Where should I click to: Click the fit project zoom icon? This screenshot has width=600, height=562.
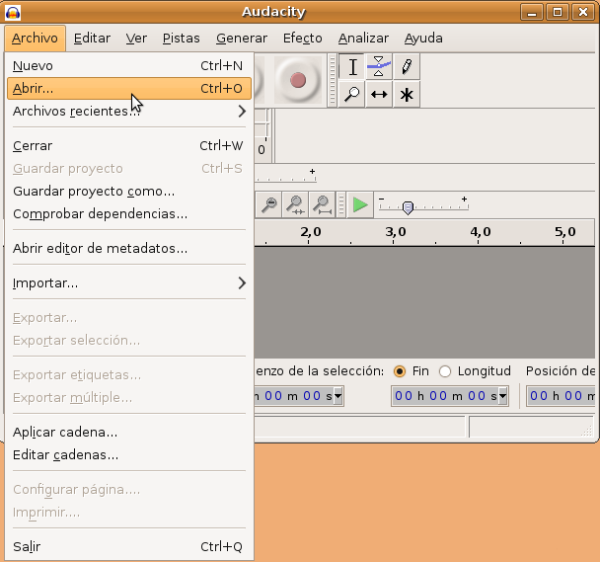322,205
